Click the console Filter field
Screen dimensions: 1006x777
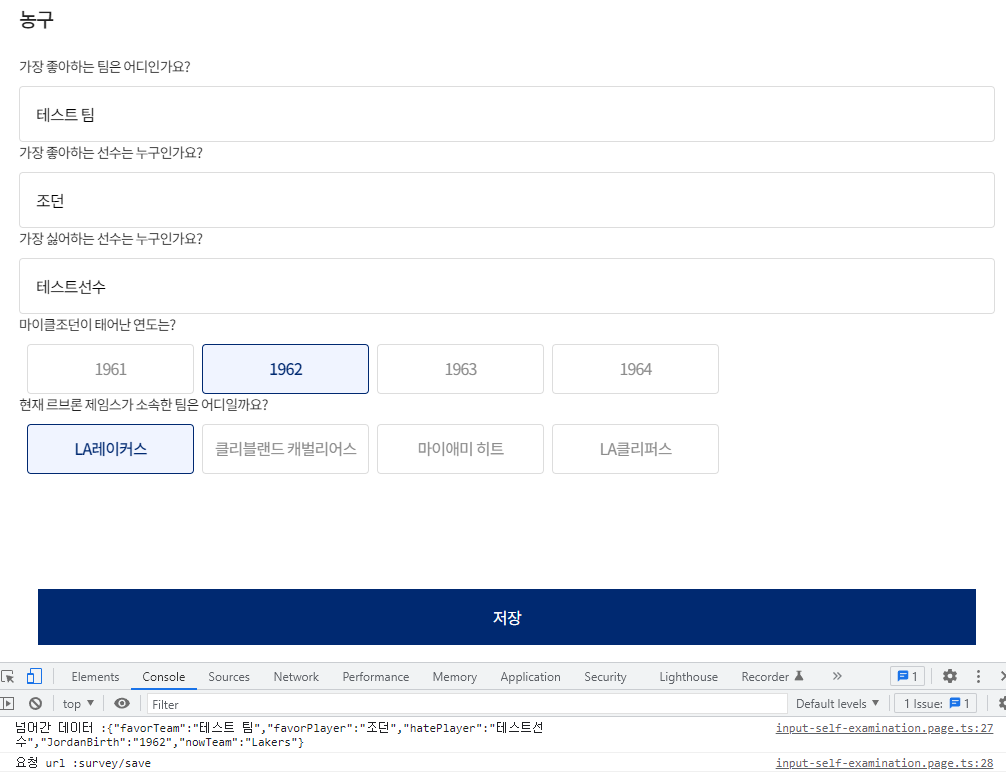(467, 704)
